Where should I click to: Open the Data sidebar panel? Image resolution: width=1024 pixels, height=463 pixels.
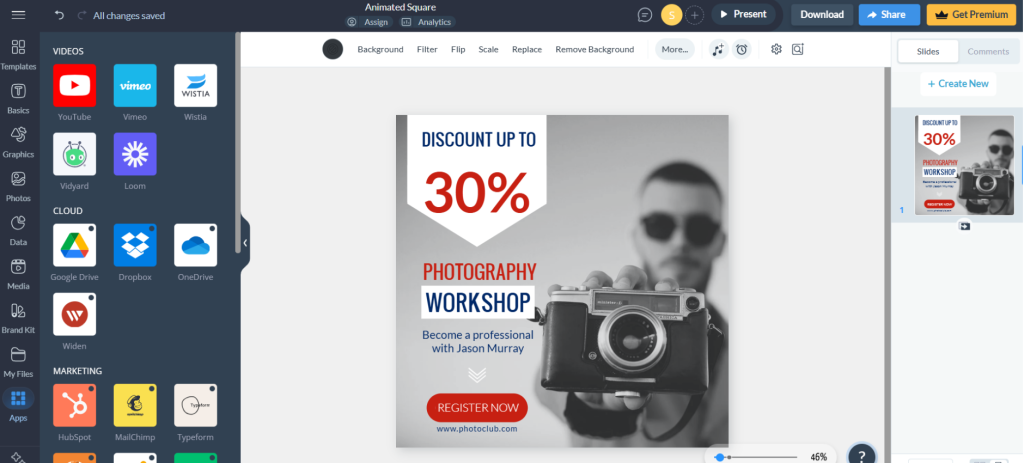point(18,230)
